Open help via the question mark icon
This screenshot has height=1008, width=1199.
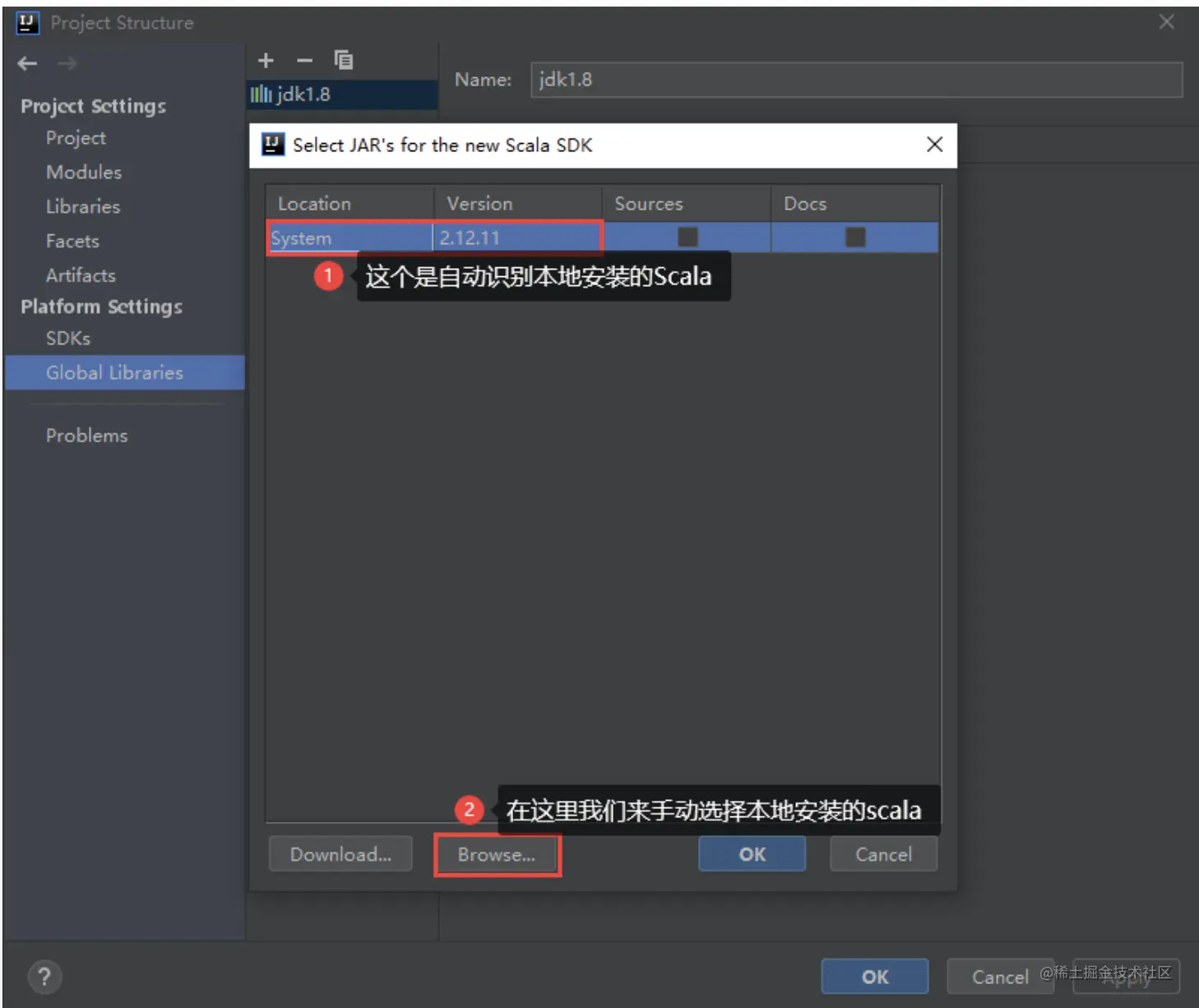(44, 977)
